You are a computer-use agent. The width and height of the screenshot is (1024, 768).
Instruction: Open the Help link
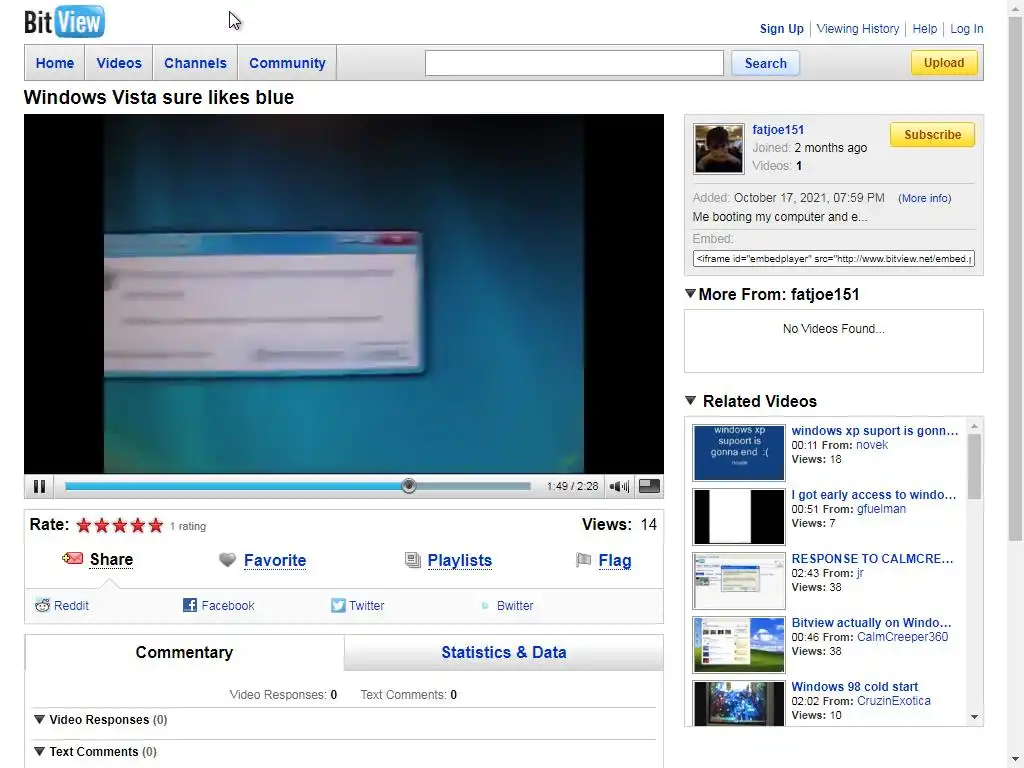tap(924, 29)
